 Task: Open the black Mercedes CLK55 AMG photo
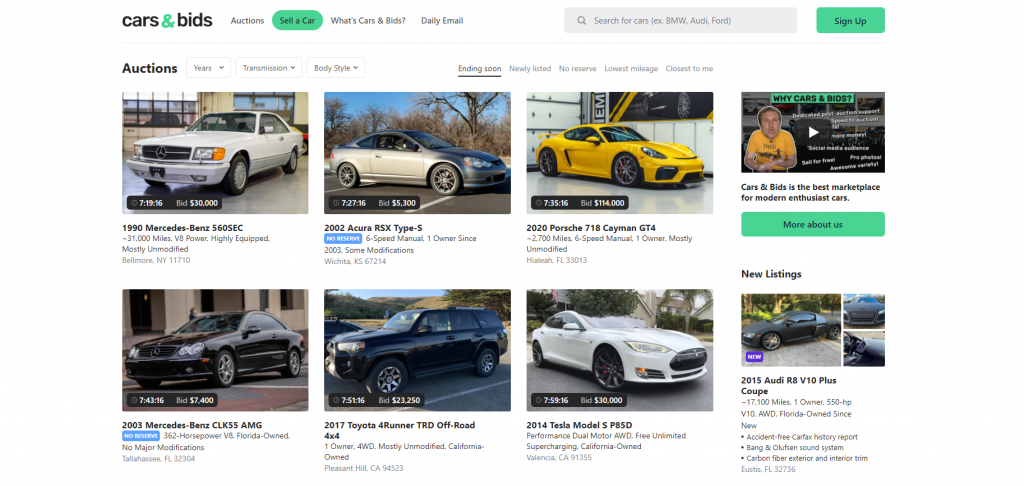(x=215, y=350)
